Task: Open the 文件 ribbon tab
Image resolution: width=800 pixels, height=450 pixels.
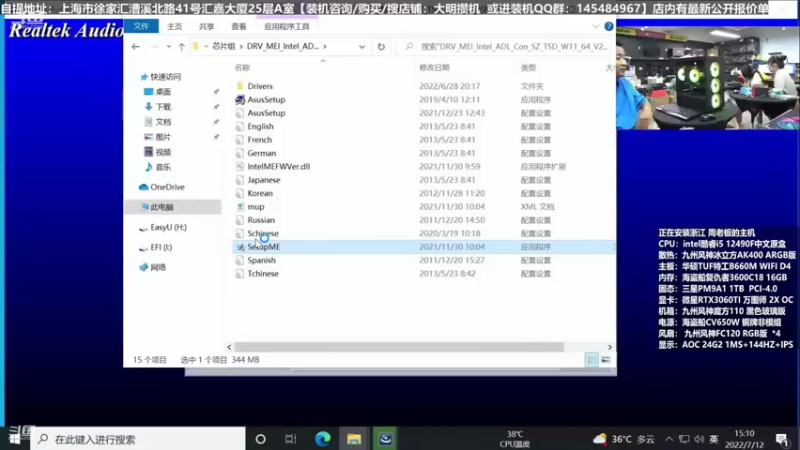Action: 141,26
